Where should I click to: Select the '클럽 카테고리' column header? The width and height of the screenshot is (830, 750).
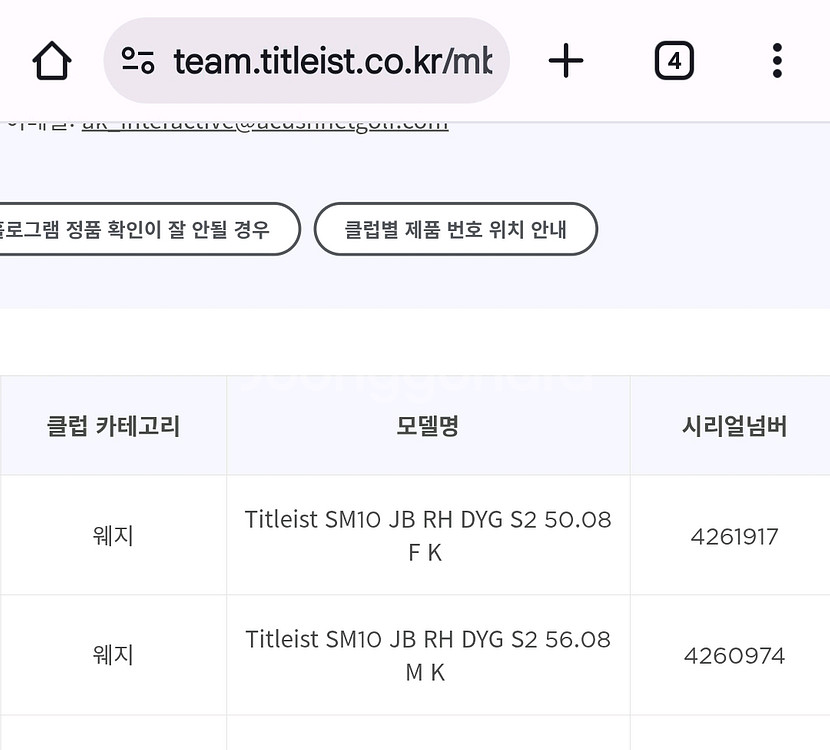pos(113,425)
